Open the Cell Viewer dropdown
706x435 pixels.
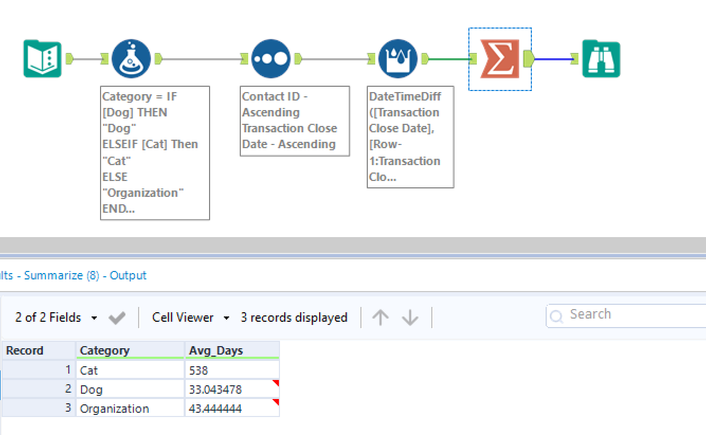point(191,318)
